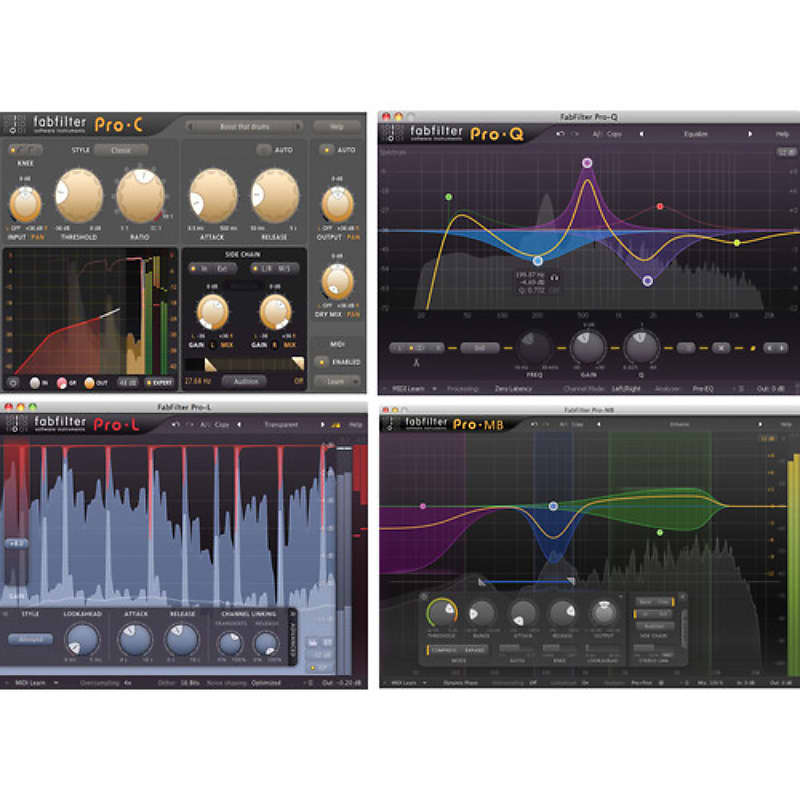
Task: Switch Pro-Q Channel Mode from Left/Right
Action: tap(625, 388)
